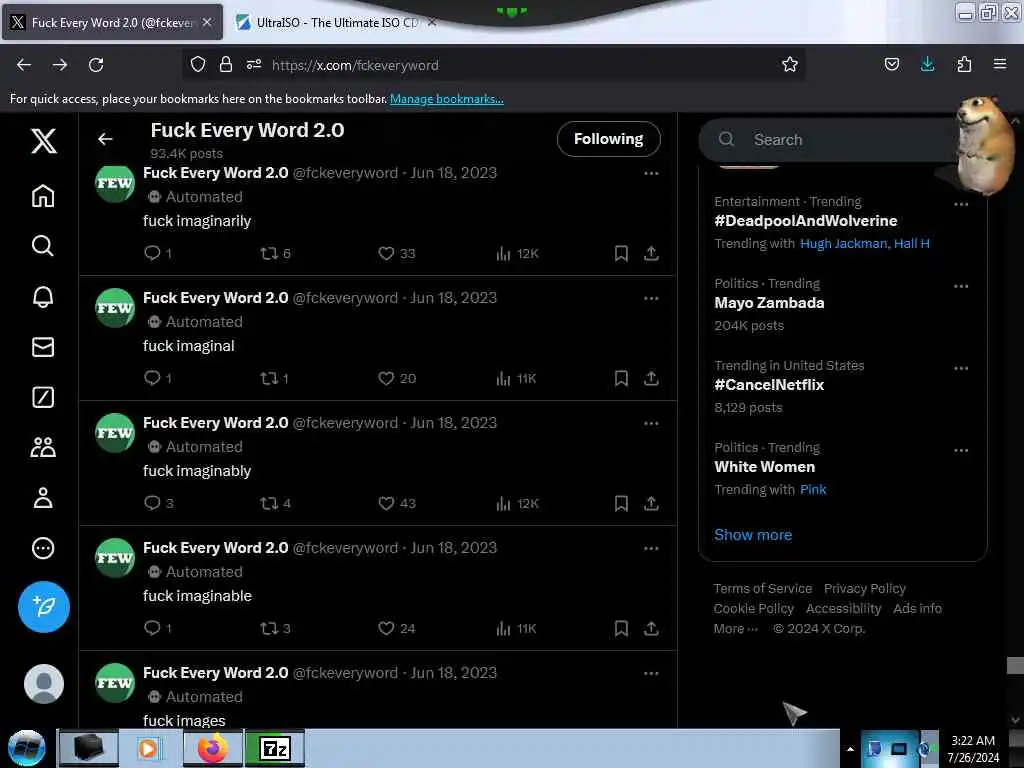
Task: Click Show more trends
Action: (x=753, y=534)
